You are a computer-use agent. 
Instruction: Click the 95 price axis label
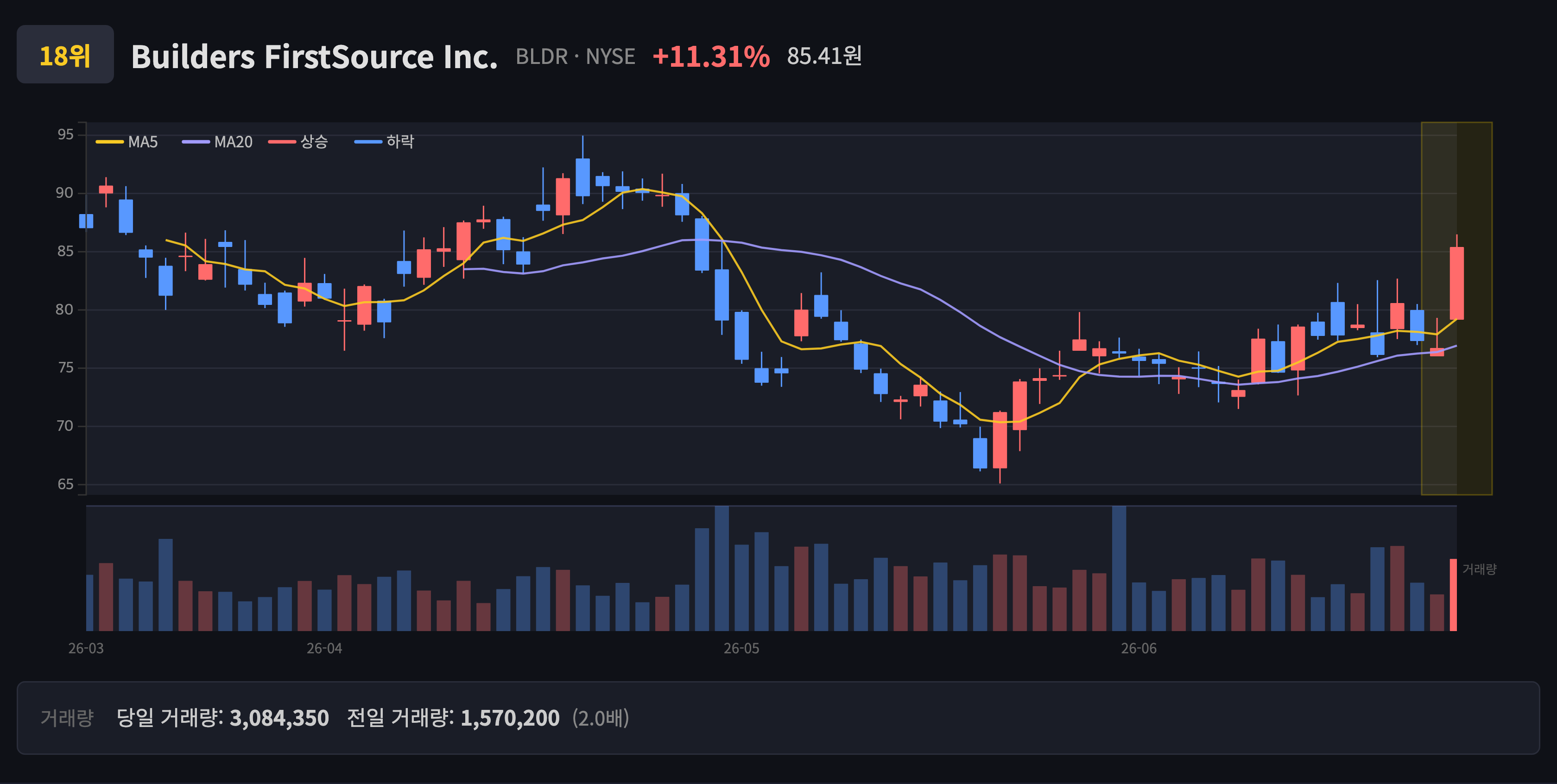65,134
